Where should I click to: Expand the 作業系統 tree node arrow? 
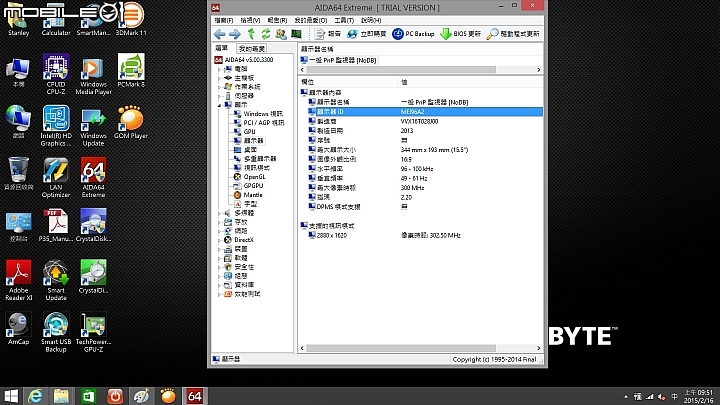(x=219, y=87)
